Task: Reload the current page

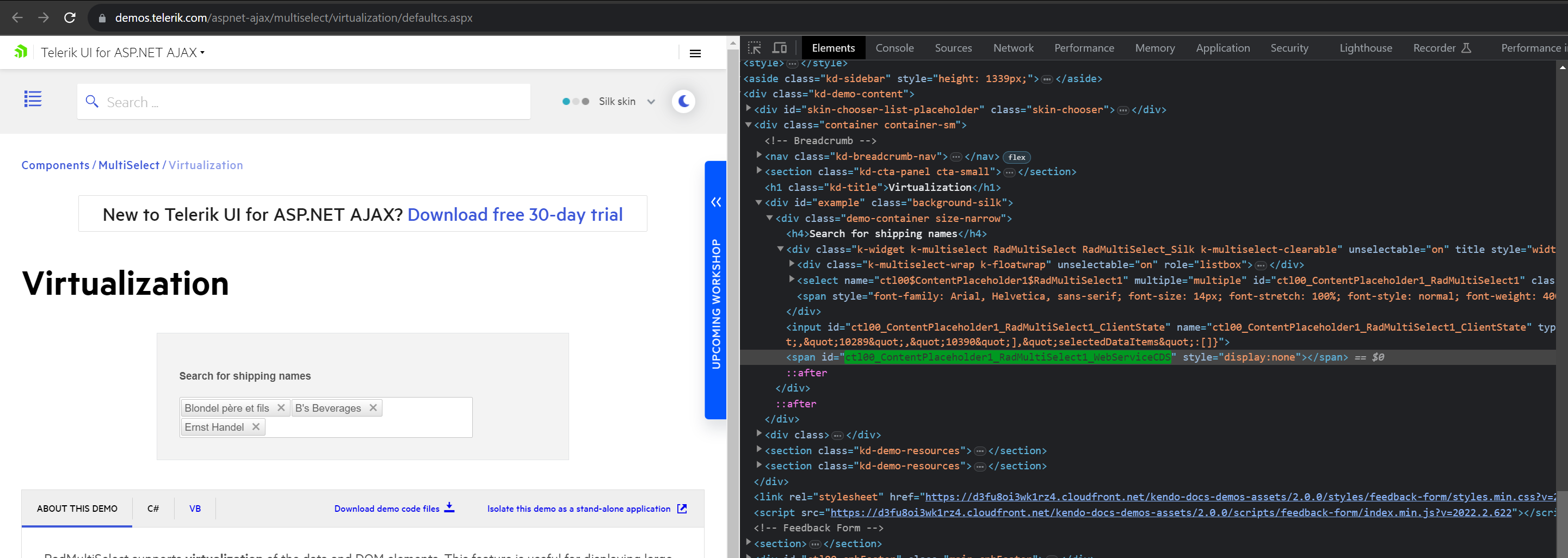Action: point(70,17)
